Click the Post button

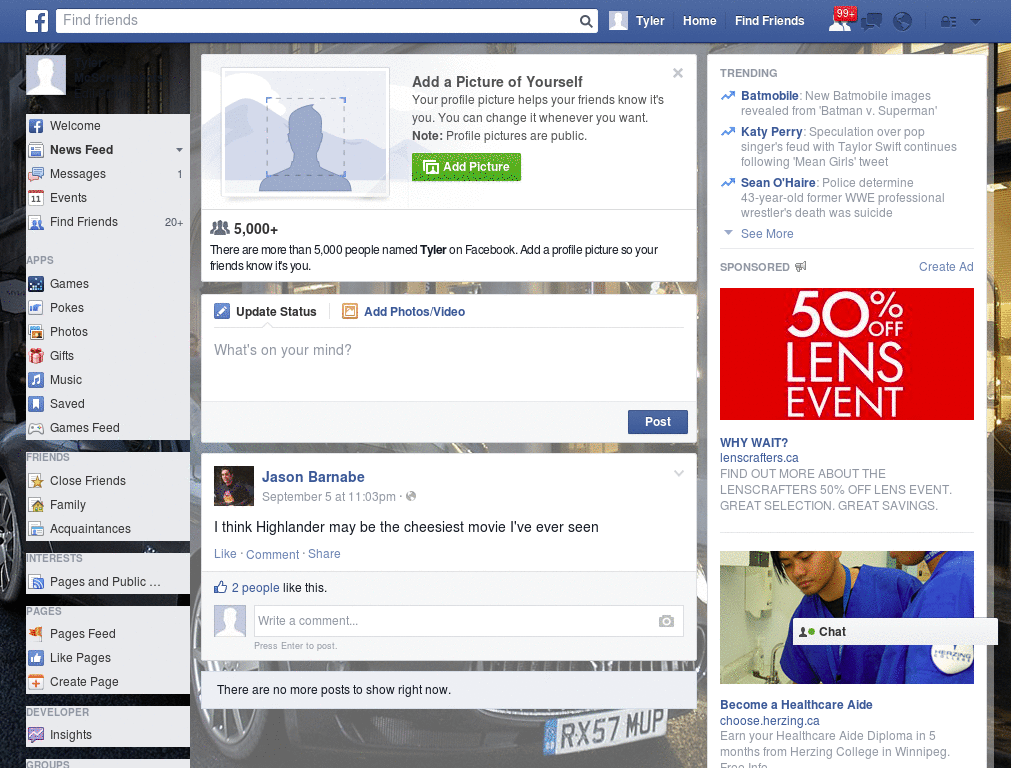click(x=658, y=422)
